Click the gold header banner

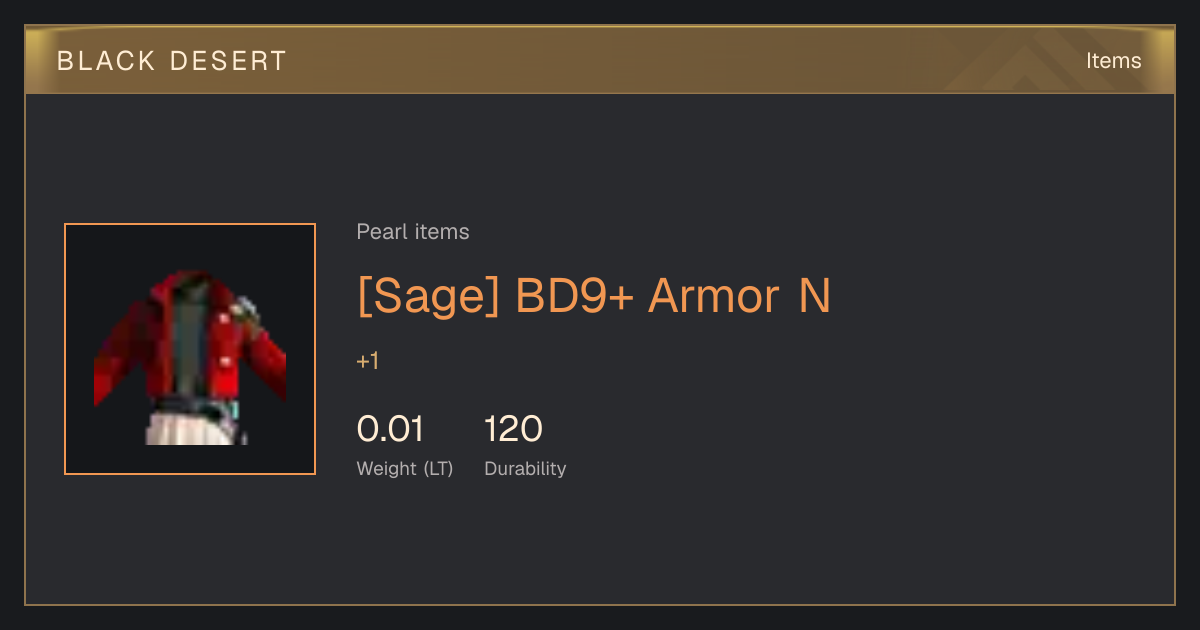(600, 60)
